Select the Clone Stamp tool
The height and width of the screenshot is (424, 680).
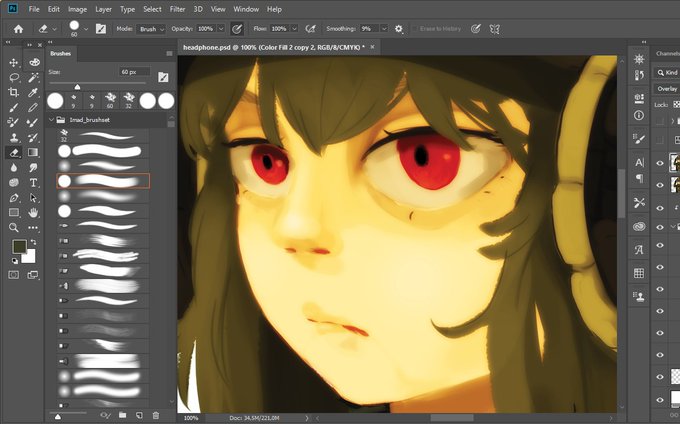[x=13, y=138]
